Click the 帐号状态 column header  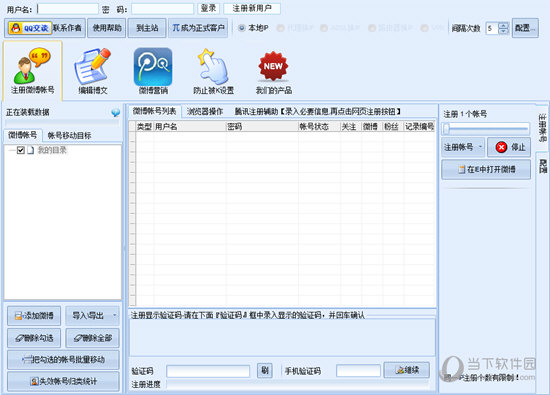[x=319, y=127]
